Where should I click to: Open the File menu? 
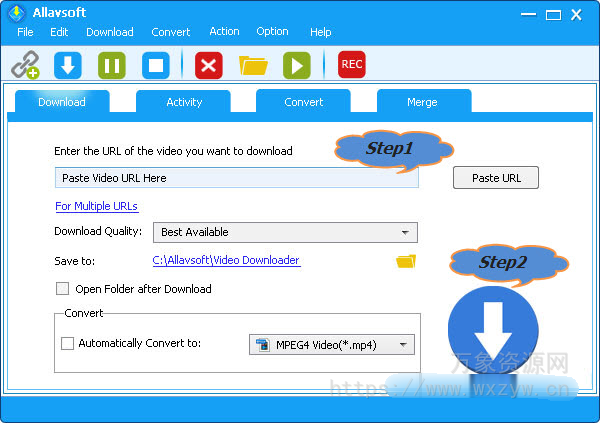pos(25,32)
